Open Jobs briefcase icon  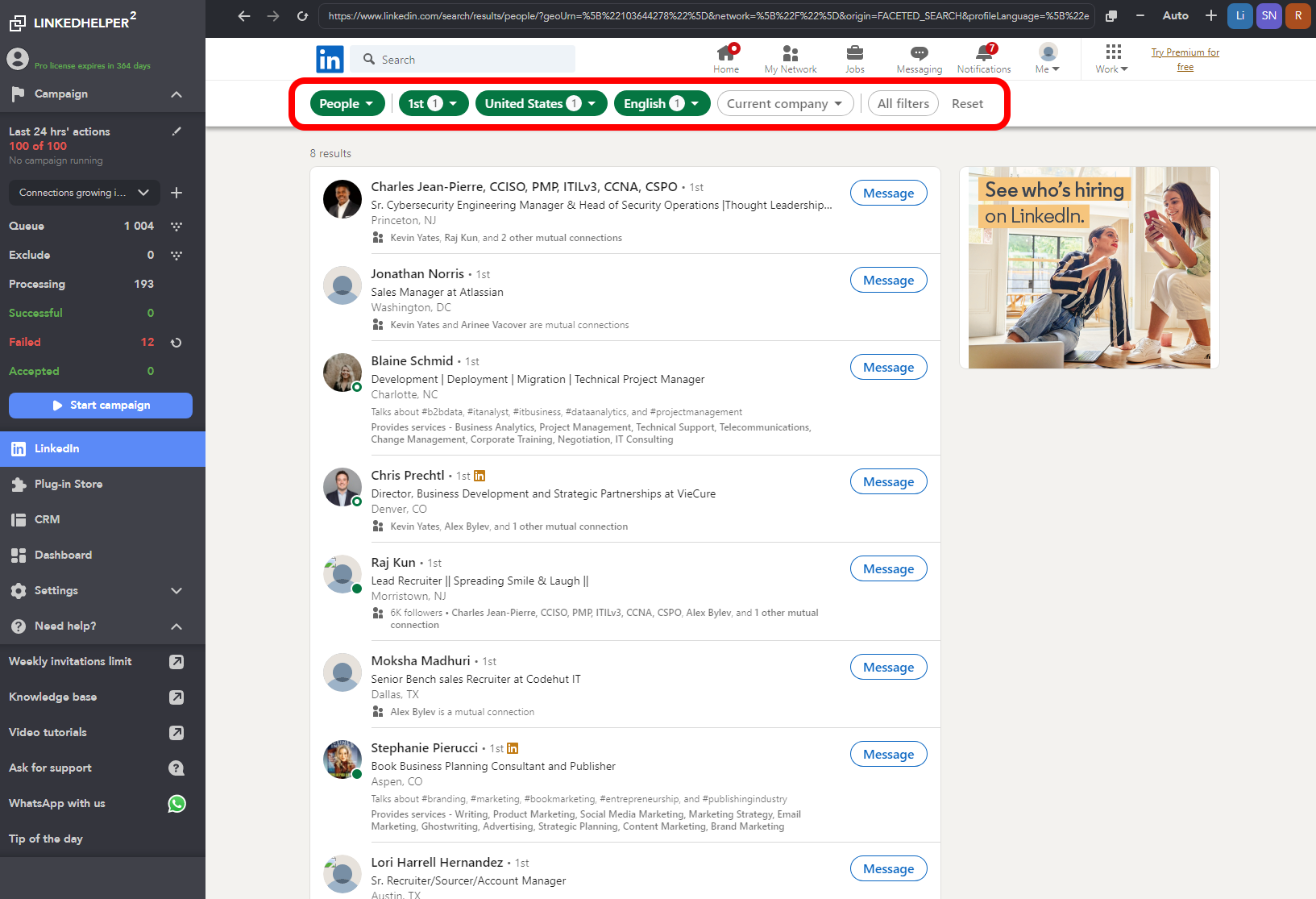pos(855,53)
